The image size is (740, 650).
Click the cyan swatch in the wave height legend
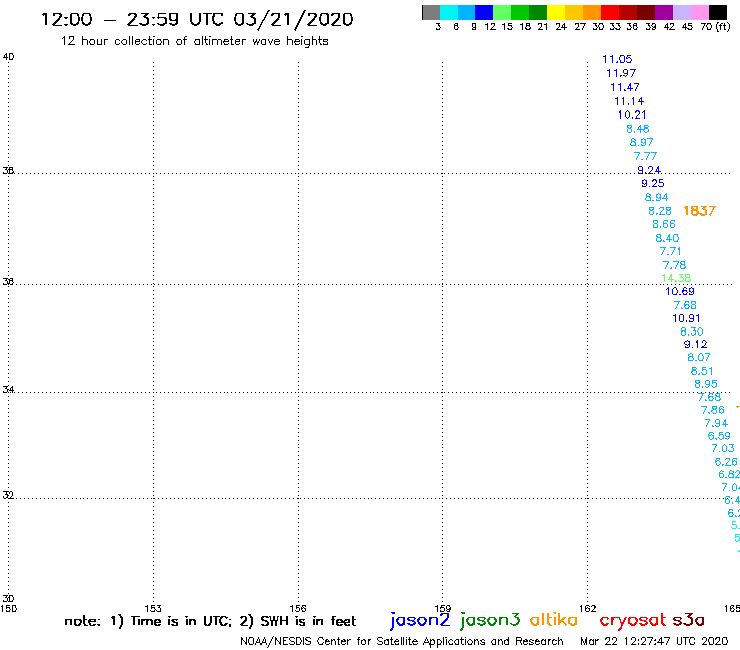tap(449, 12)
